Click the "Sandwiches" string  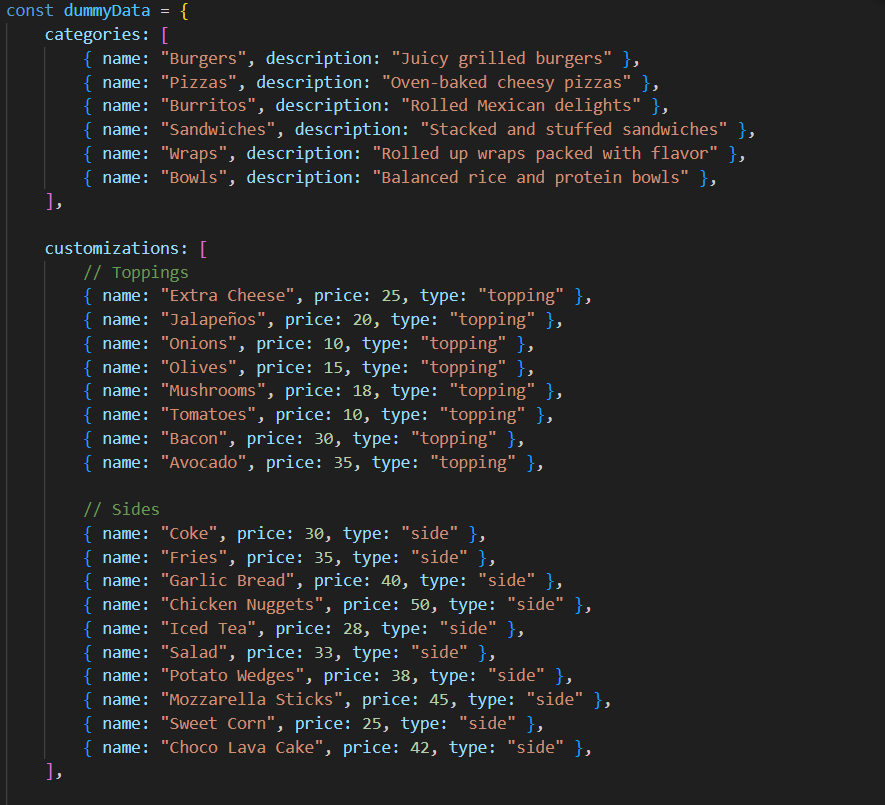[218, 130]
